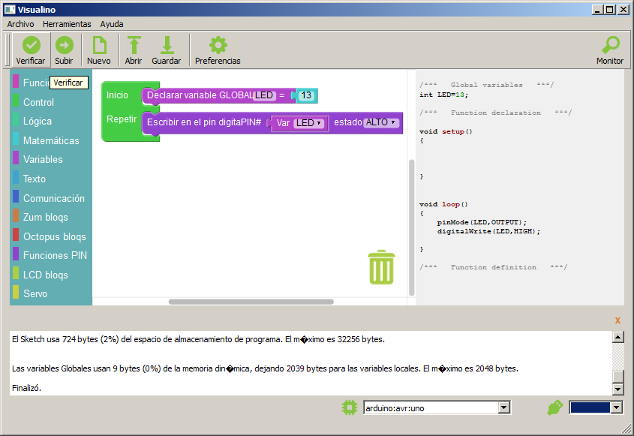Open the Funciones PIN category
634x436 pixels.
[55, 256]
